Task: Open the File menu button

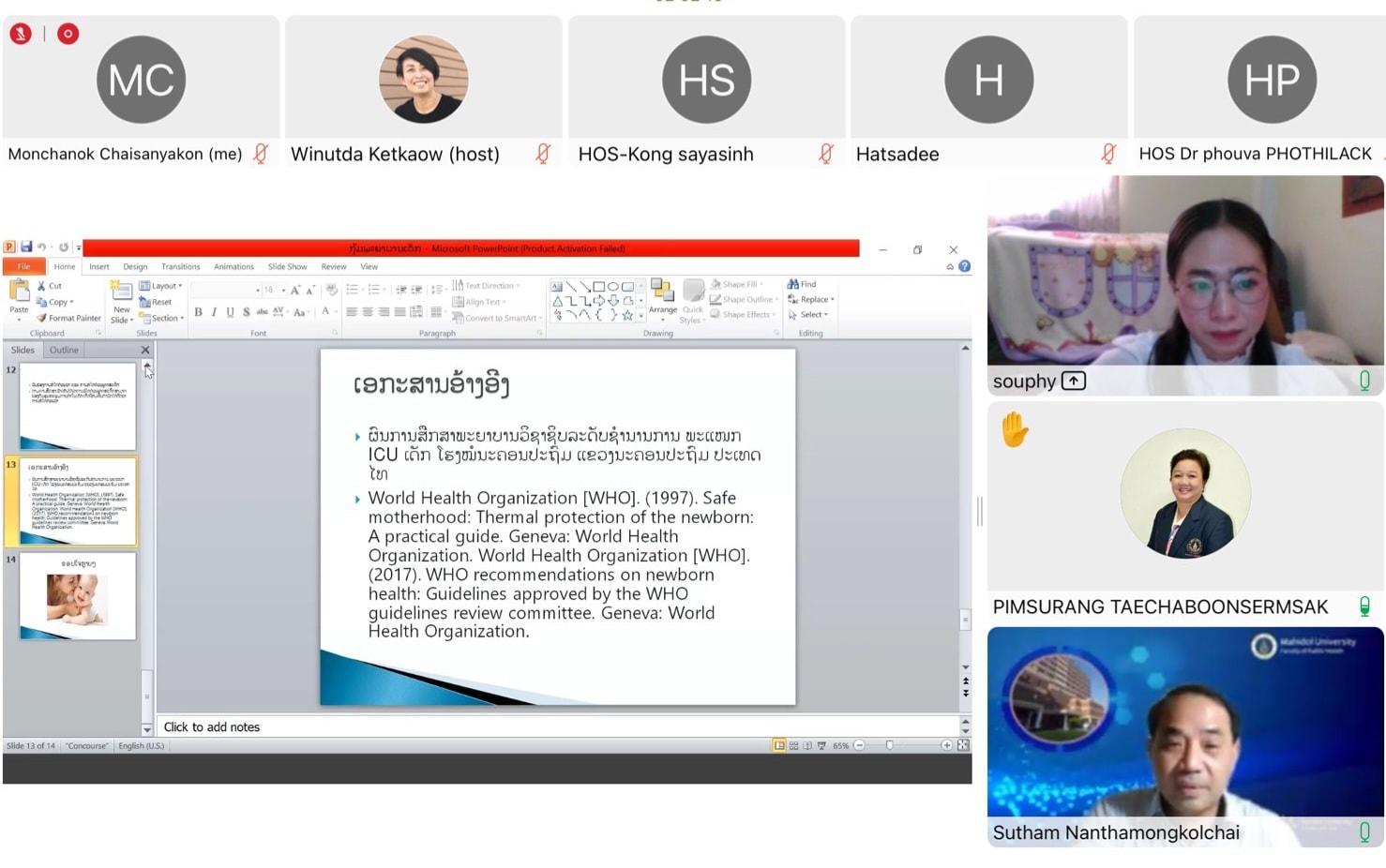Action: (23, 266)
